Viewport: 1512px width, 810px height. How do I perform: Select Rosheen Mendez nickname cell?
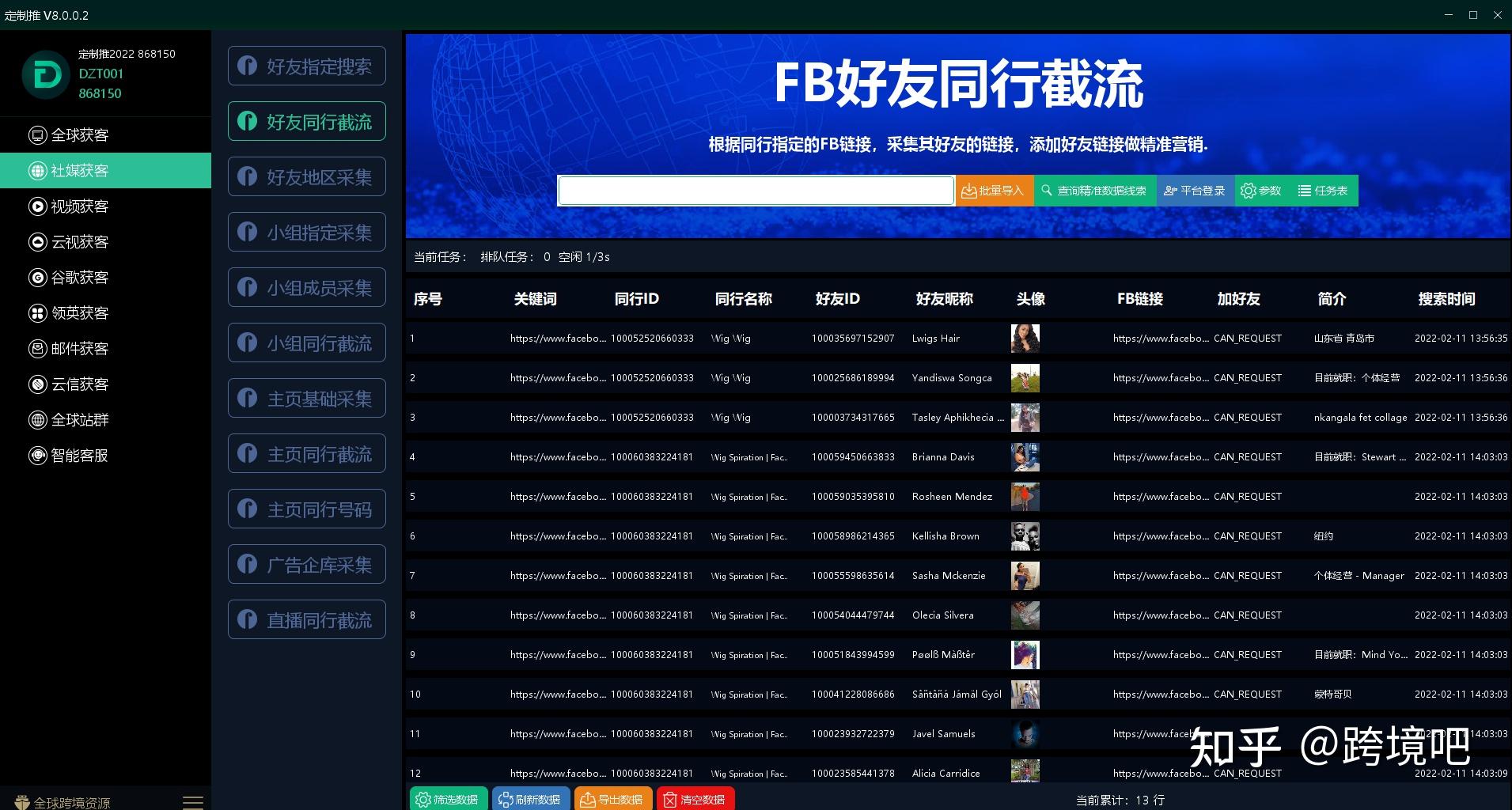[x=952, y=497]
